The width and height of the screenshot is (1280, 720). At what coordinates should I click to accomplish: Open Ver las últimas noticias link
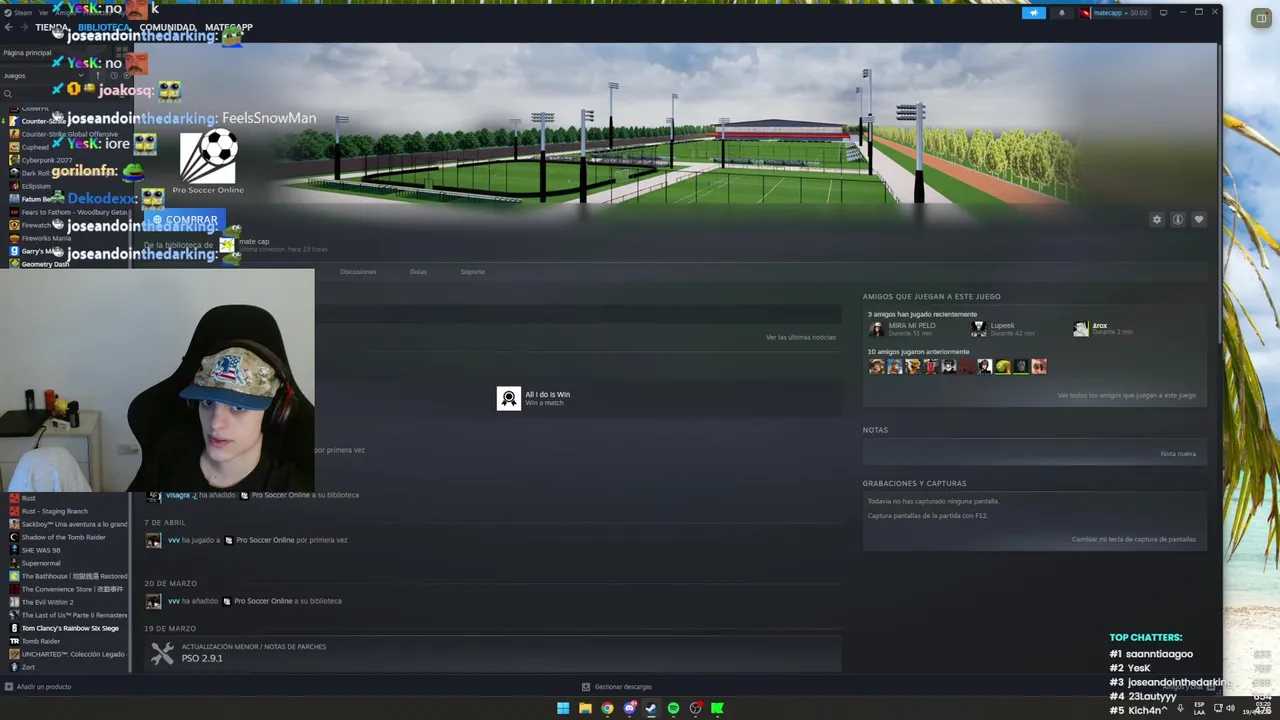tap(800, 337)
